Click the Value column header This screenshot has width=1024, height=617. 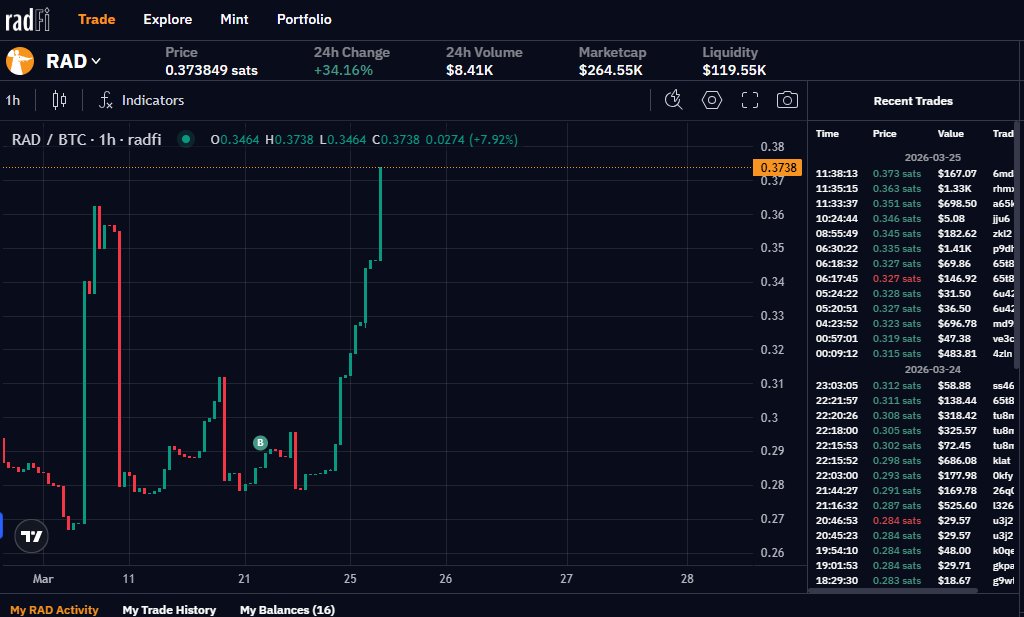point(950,133)
